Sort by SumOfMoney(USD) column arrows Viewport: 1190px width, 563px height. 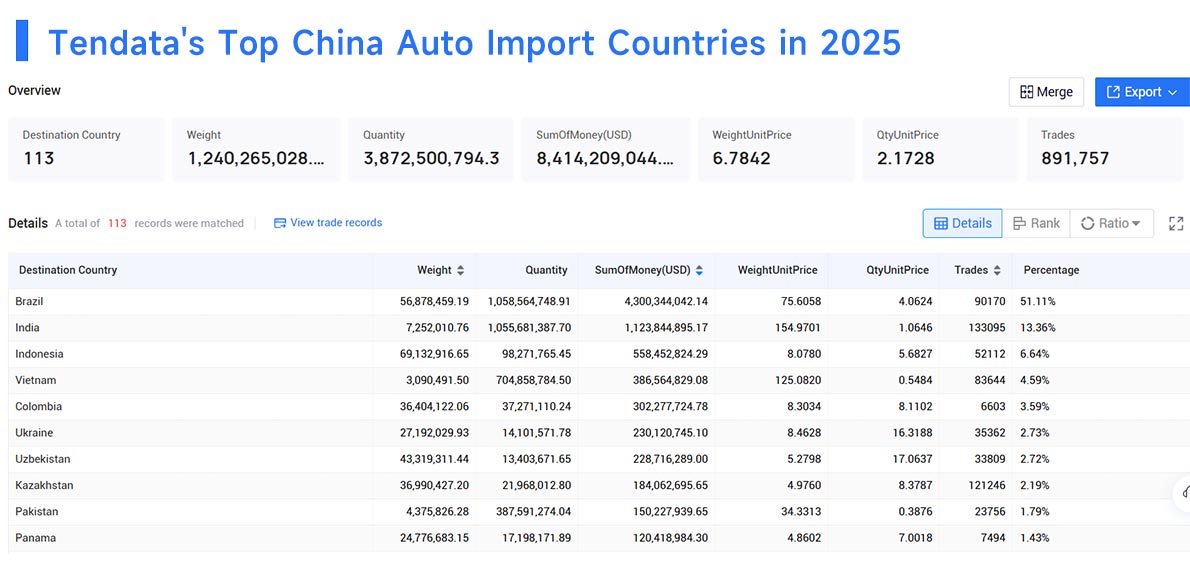pyautogui.click(x=699, y=270)
